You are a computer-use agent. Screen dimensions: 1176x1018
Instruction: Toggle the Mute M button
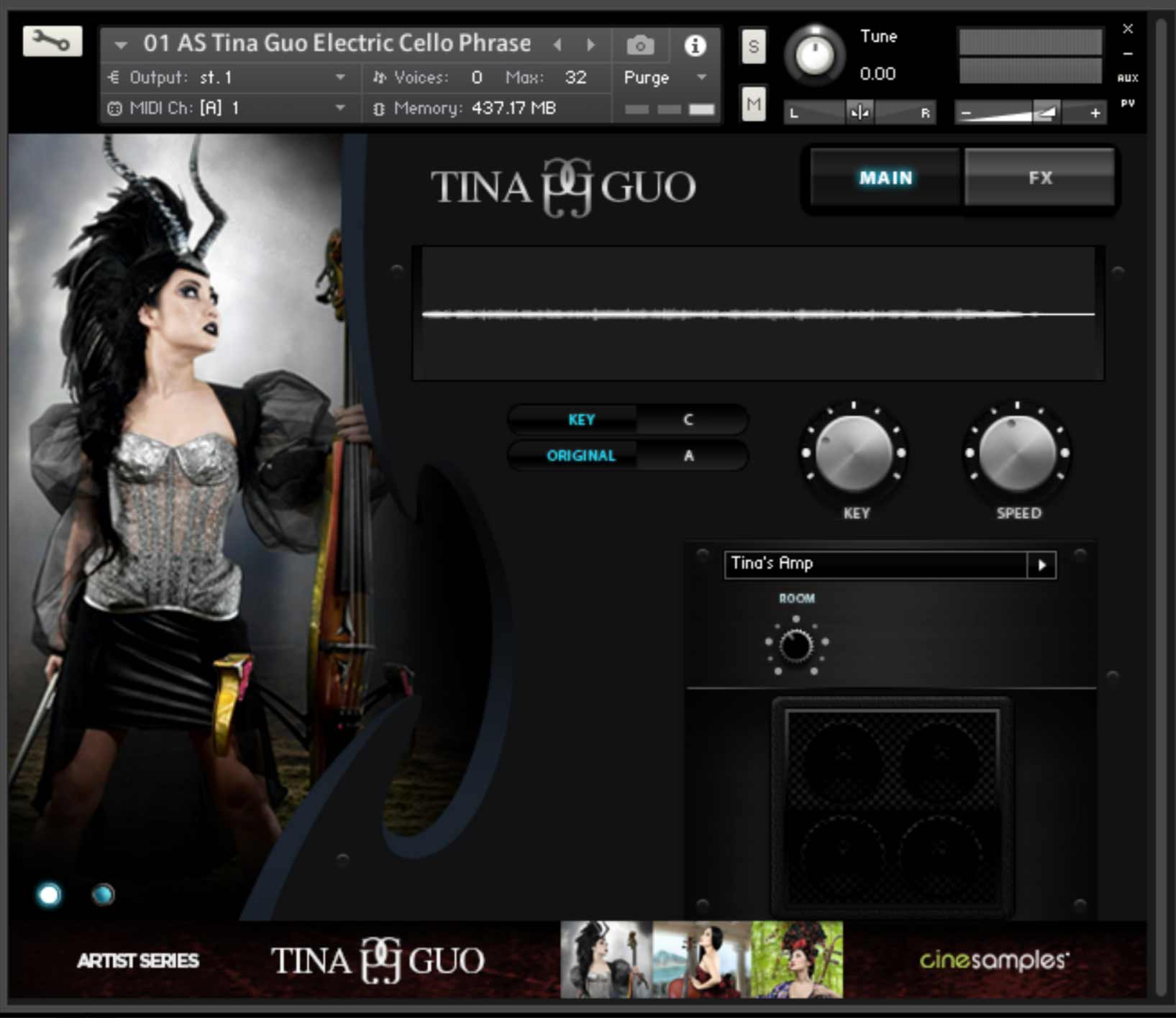pos(753,105)
